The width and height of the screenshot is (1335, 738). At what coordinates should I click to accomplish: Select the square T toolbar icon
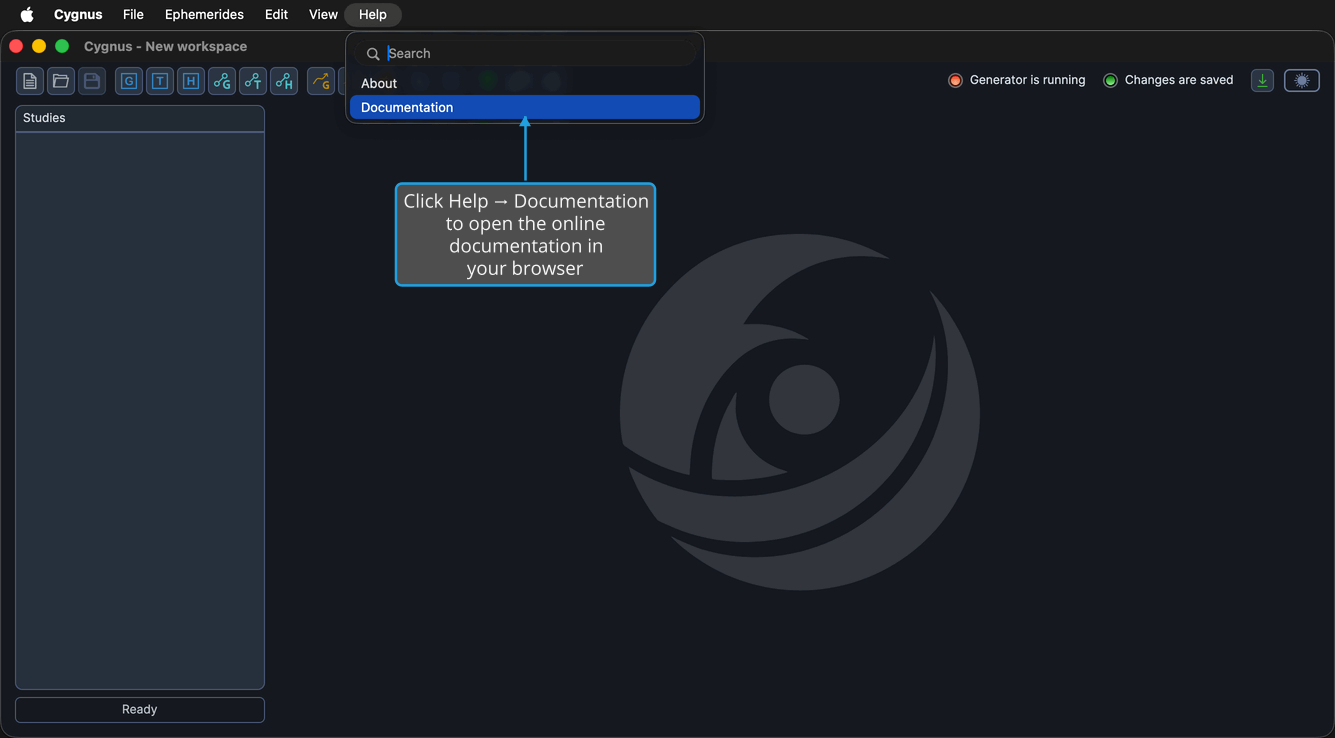click(x=160, y=81)
